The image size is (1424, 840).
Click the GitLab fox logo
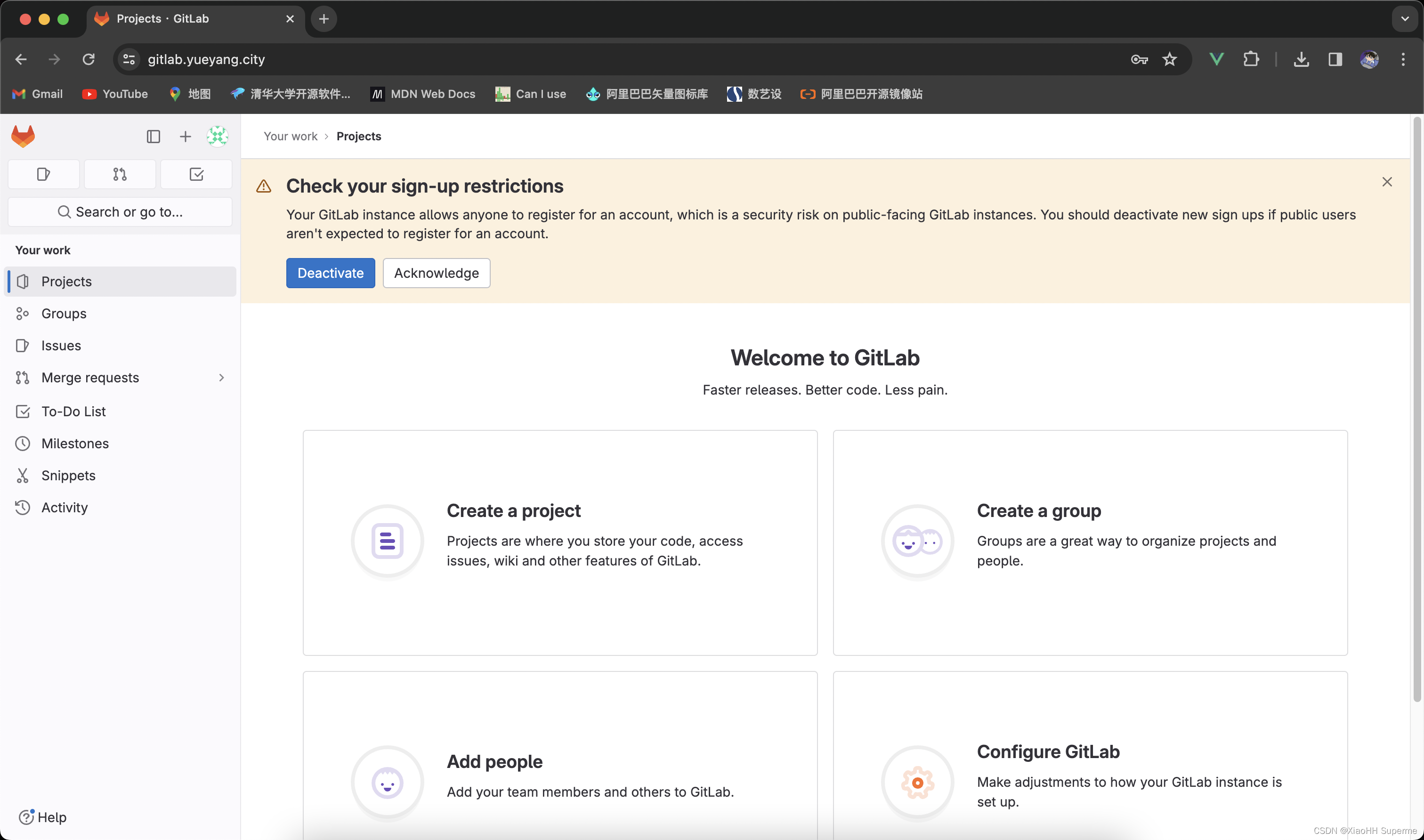point(23,137)
